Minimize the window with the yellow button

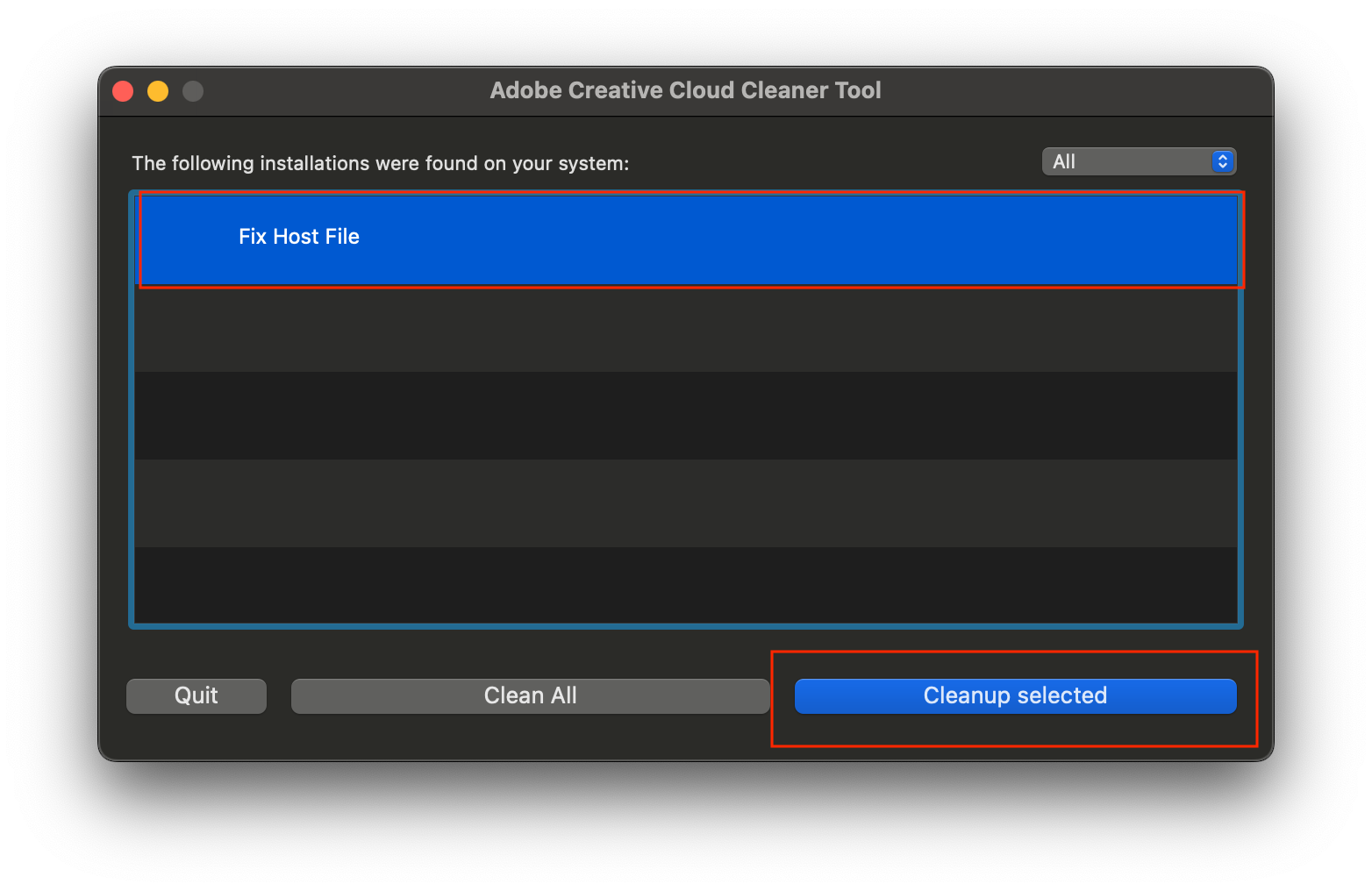pyautogui.click(x=158, y=91)
